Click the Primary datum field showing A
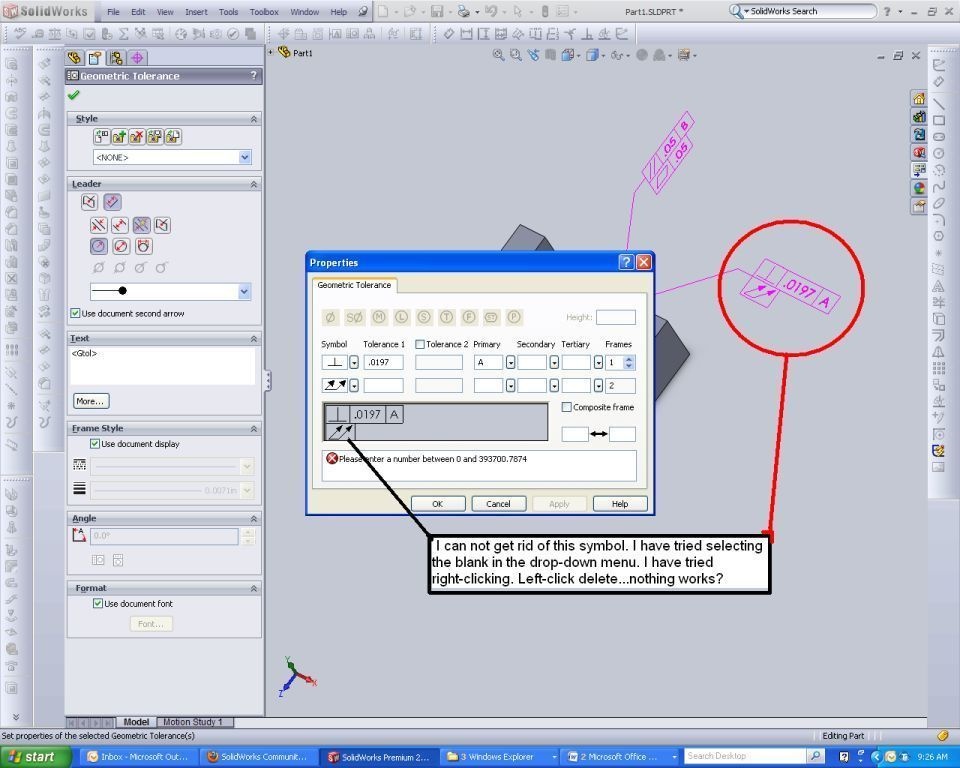This screenshot has height=768, width=960. click(x=488, y=362)
